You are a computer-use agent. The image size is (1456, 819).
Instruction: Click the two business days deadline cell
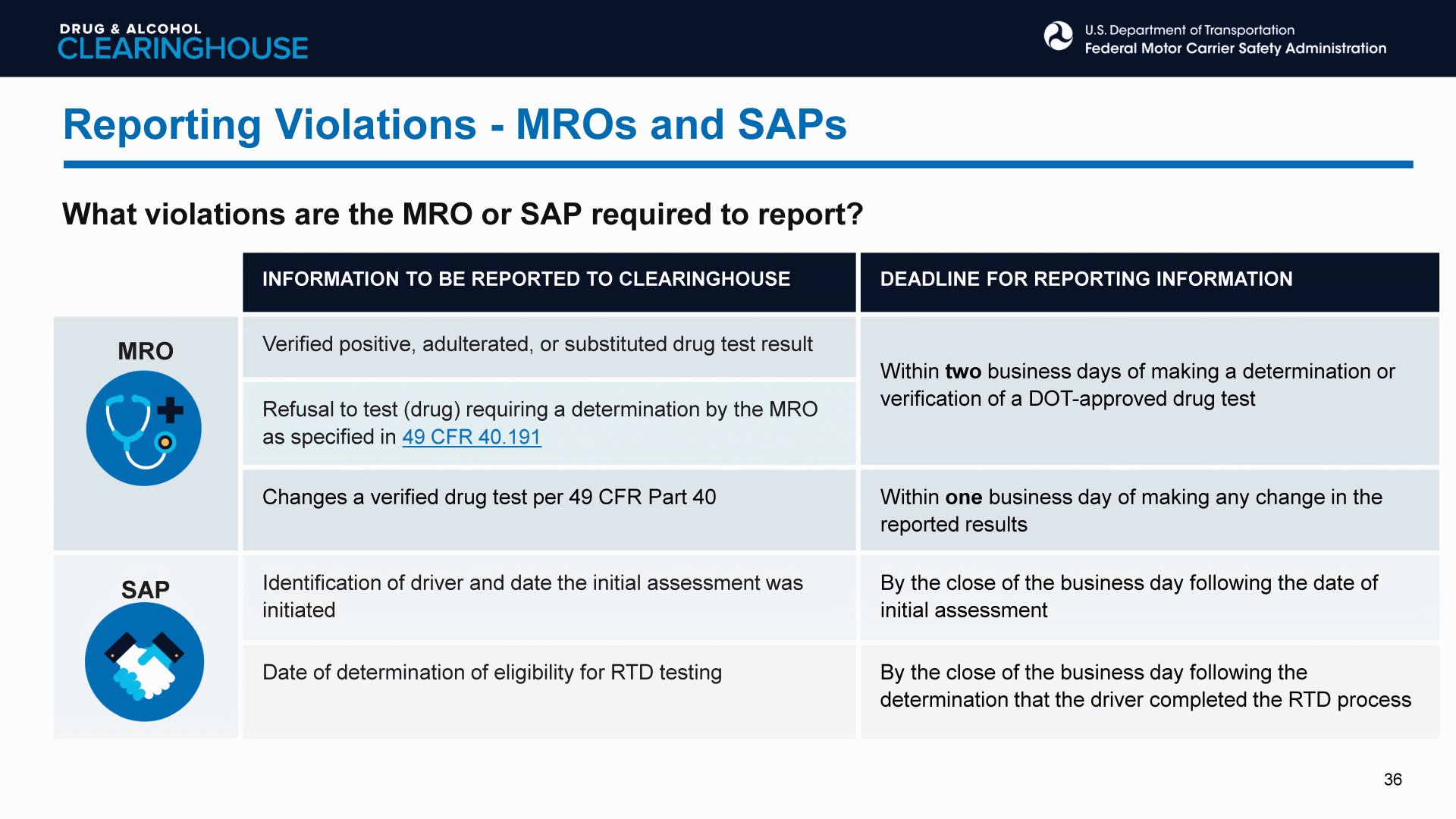tap(1137, 385)
